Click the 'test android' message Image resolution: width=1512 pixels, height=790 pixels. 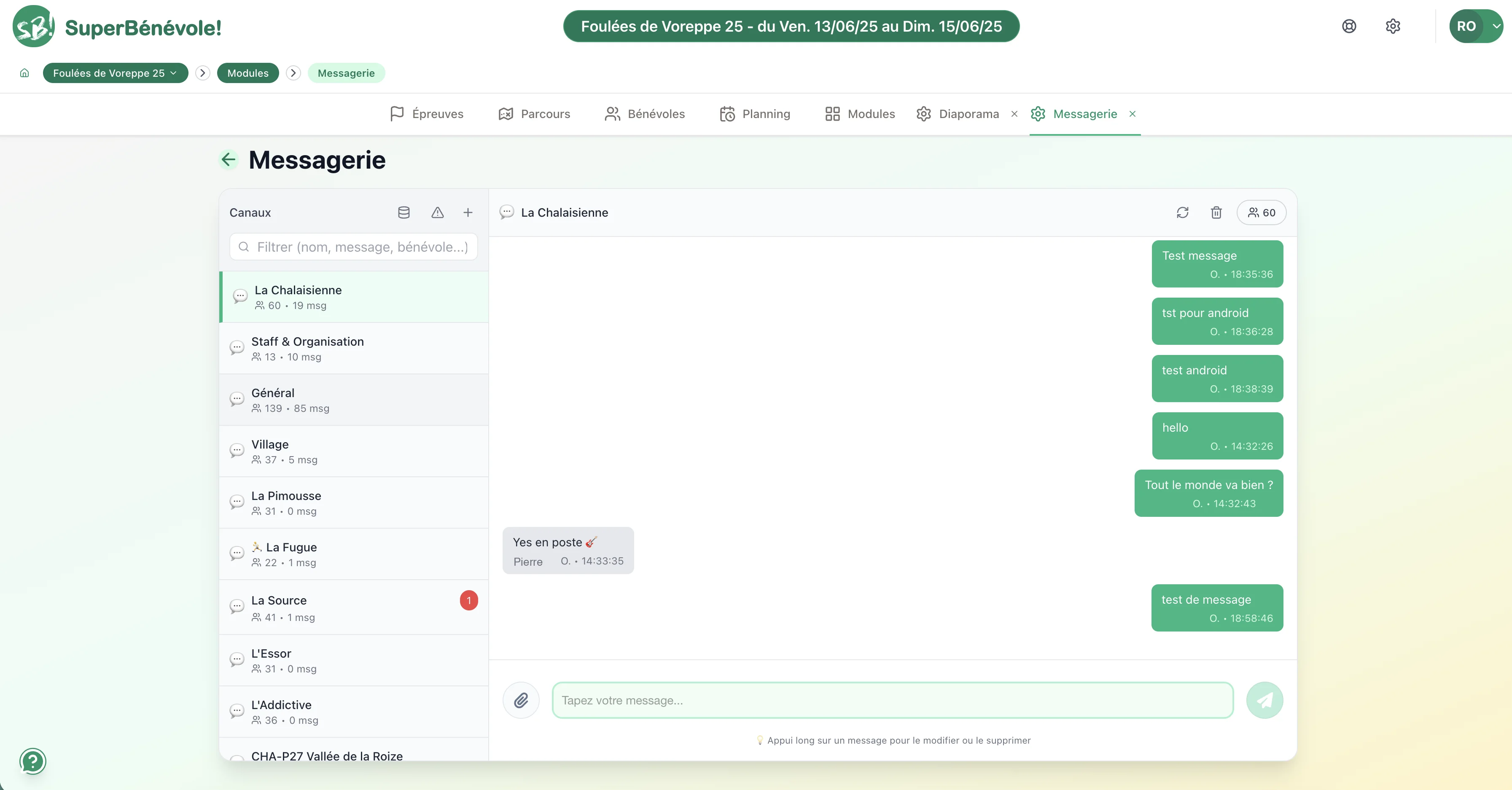pos(1217,379)
